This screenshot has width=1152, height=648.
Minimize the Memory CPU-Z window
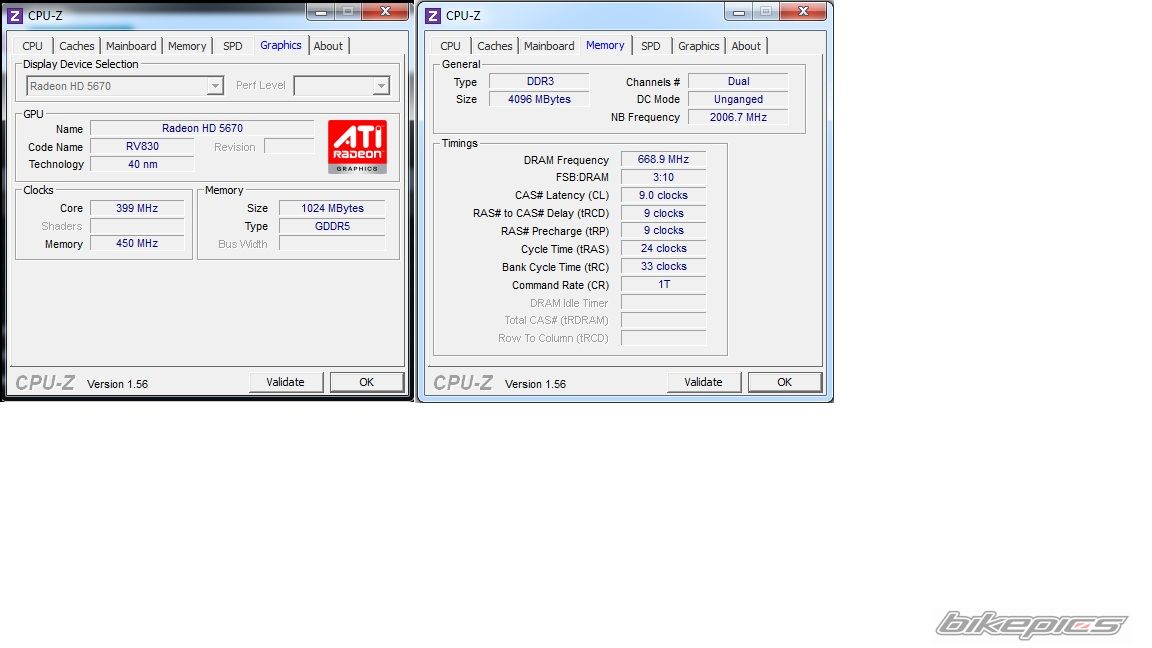(739, 12)
